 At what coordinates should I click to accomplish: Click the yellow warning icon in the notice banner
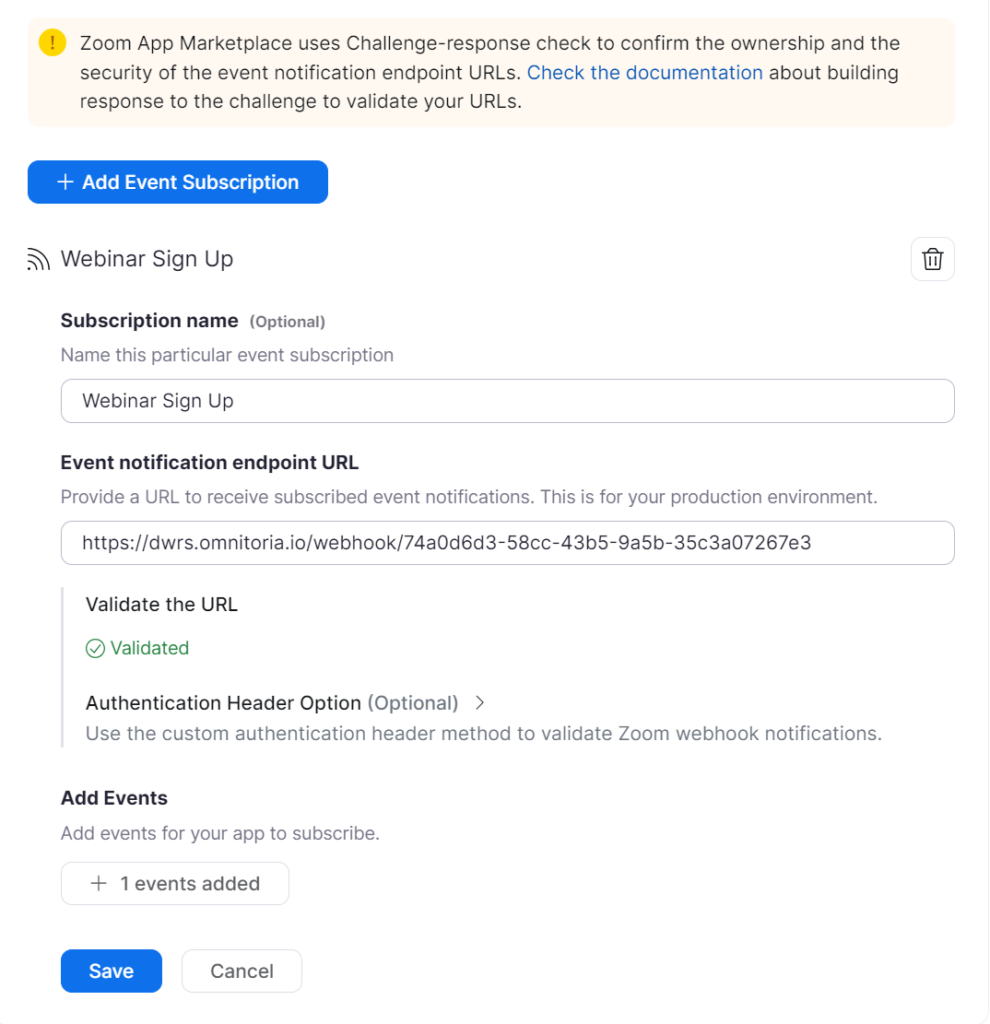click(x=51, y=43)
